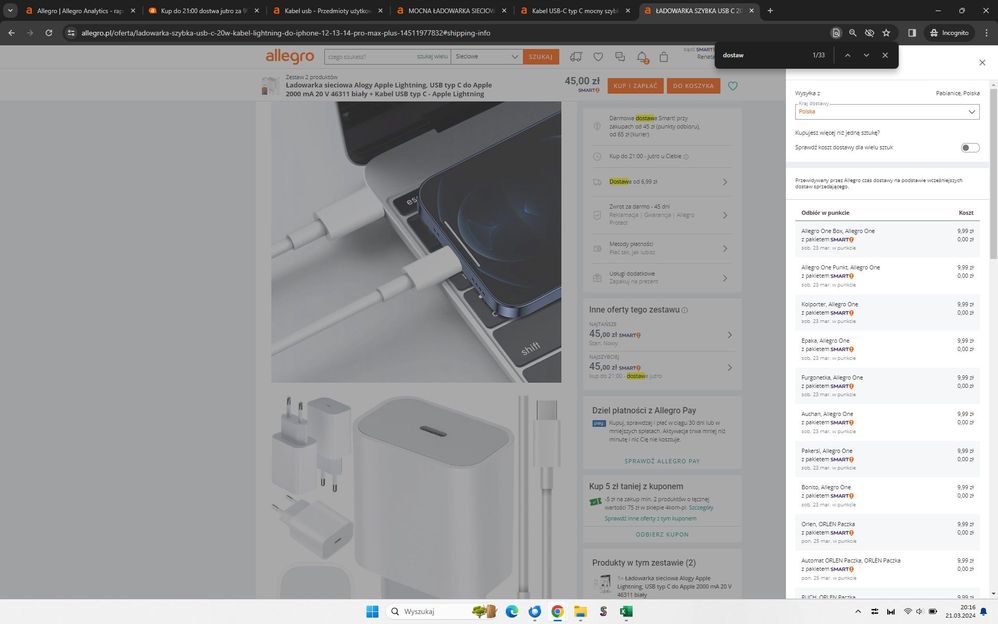This screenshot has width=998, height=624.
Task: Toggle delivery cost for multiple items switch
Action: tap(969, 148)
